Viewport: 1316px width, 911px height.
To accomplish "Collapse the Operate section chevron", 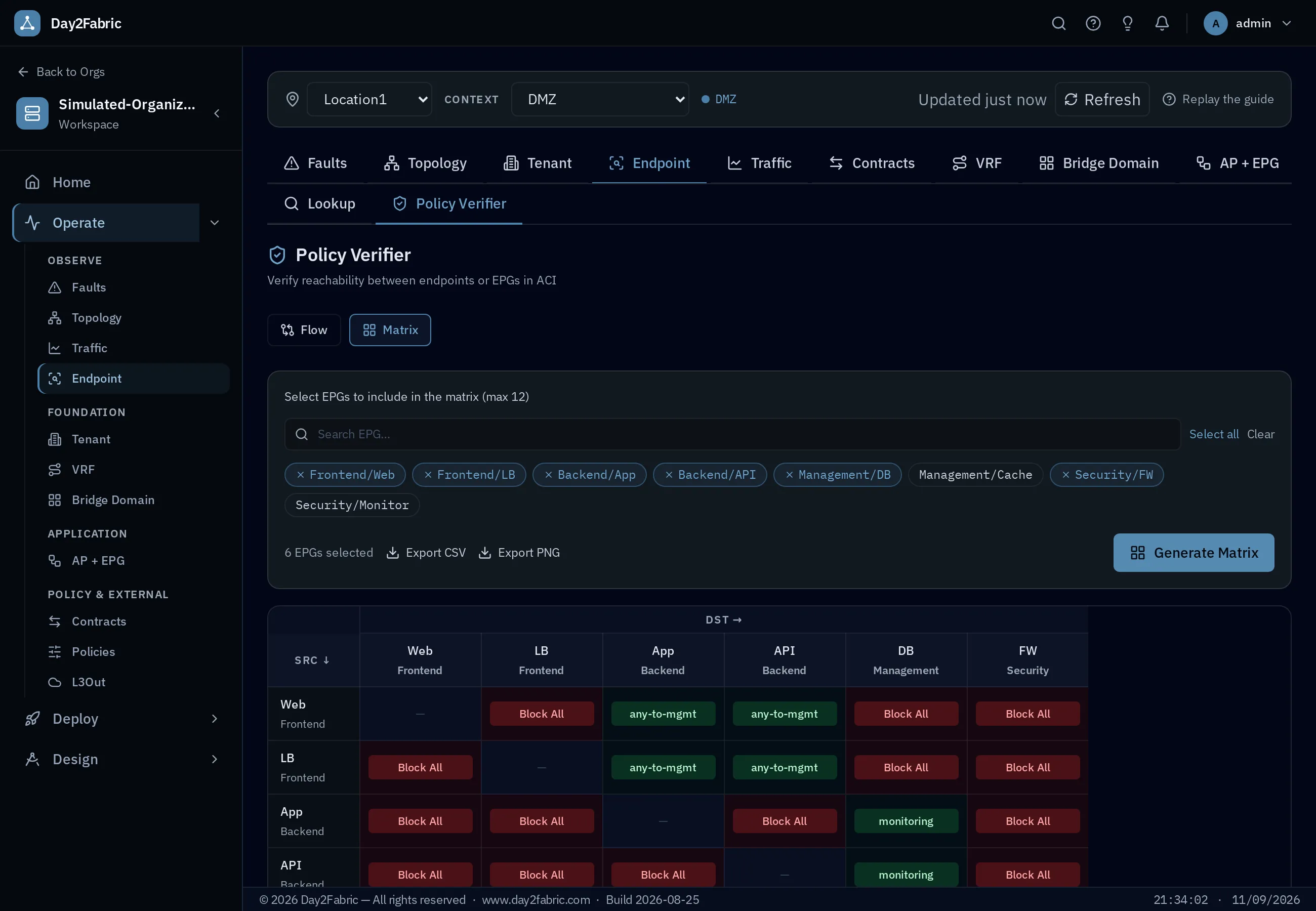I will click(215, 223).
